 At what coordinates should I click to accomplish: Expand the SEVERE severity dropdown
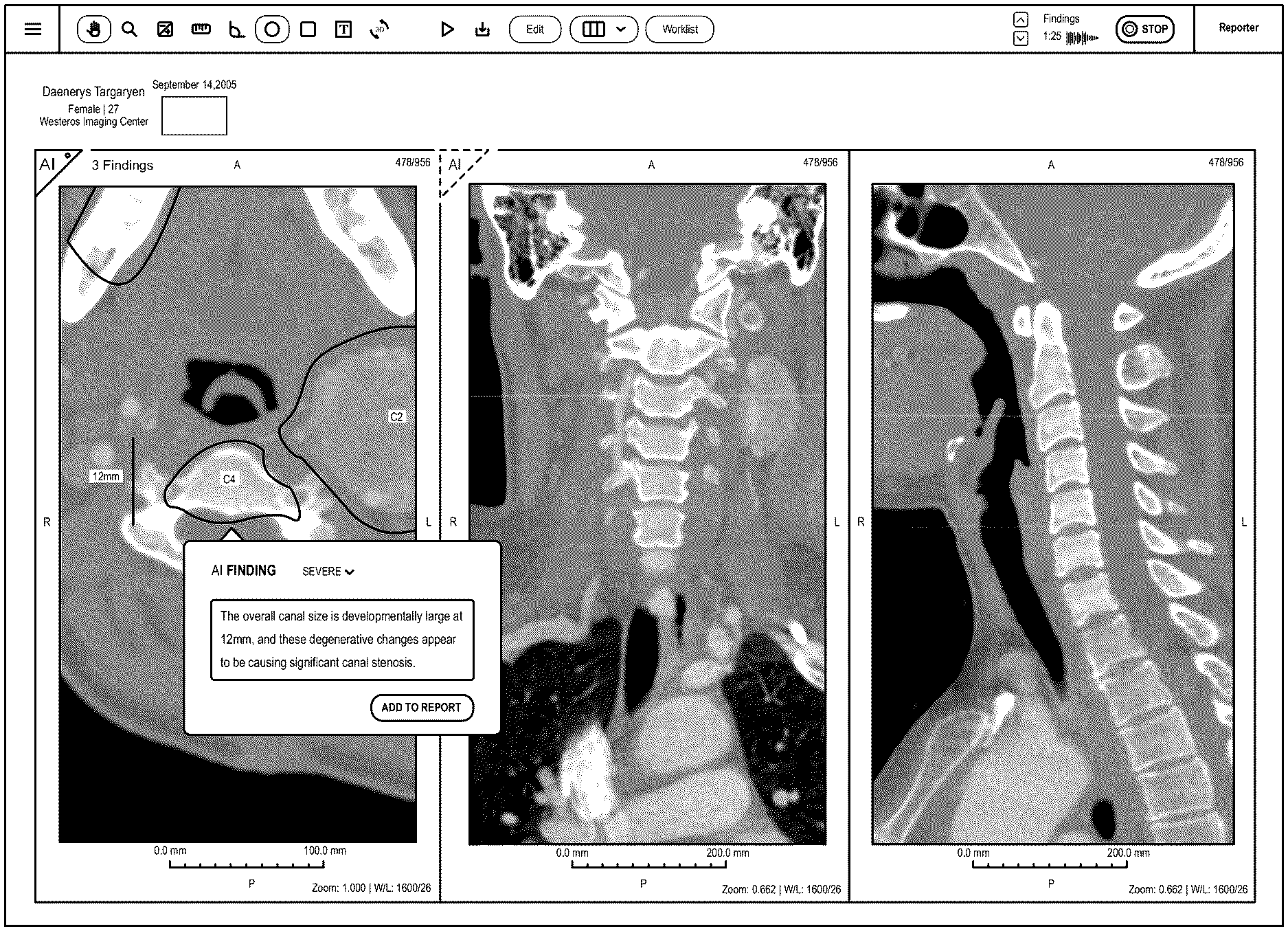point(328,572)
